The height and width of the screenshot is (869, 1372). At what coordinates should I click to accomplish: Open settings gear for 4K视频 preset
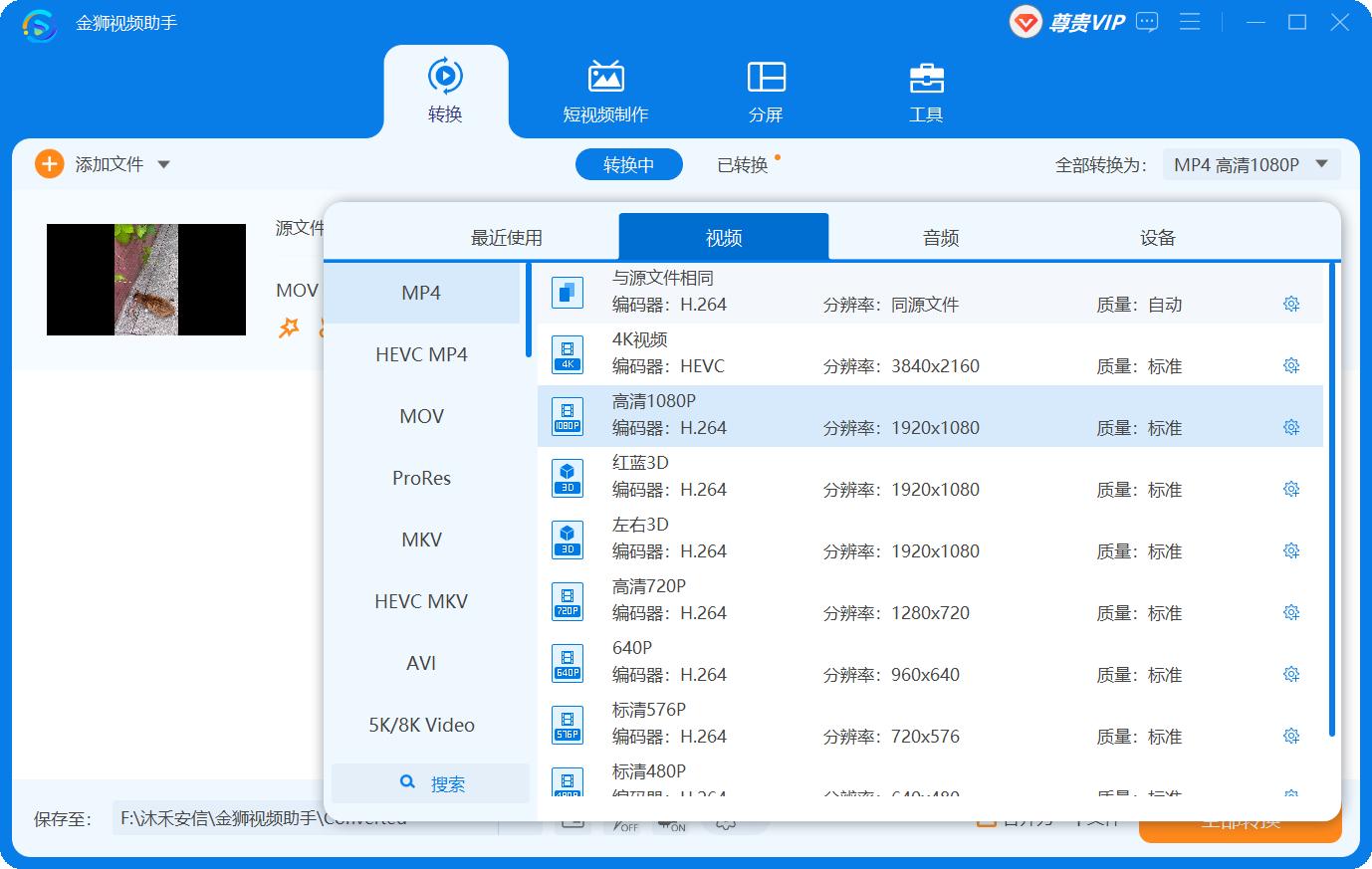(1291, 365)
